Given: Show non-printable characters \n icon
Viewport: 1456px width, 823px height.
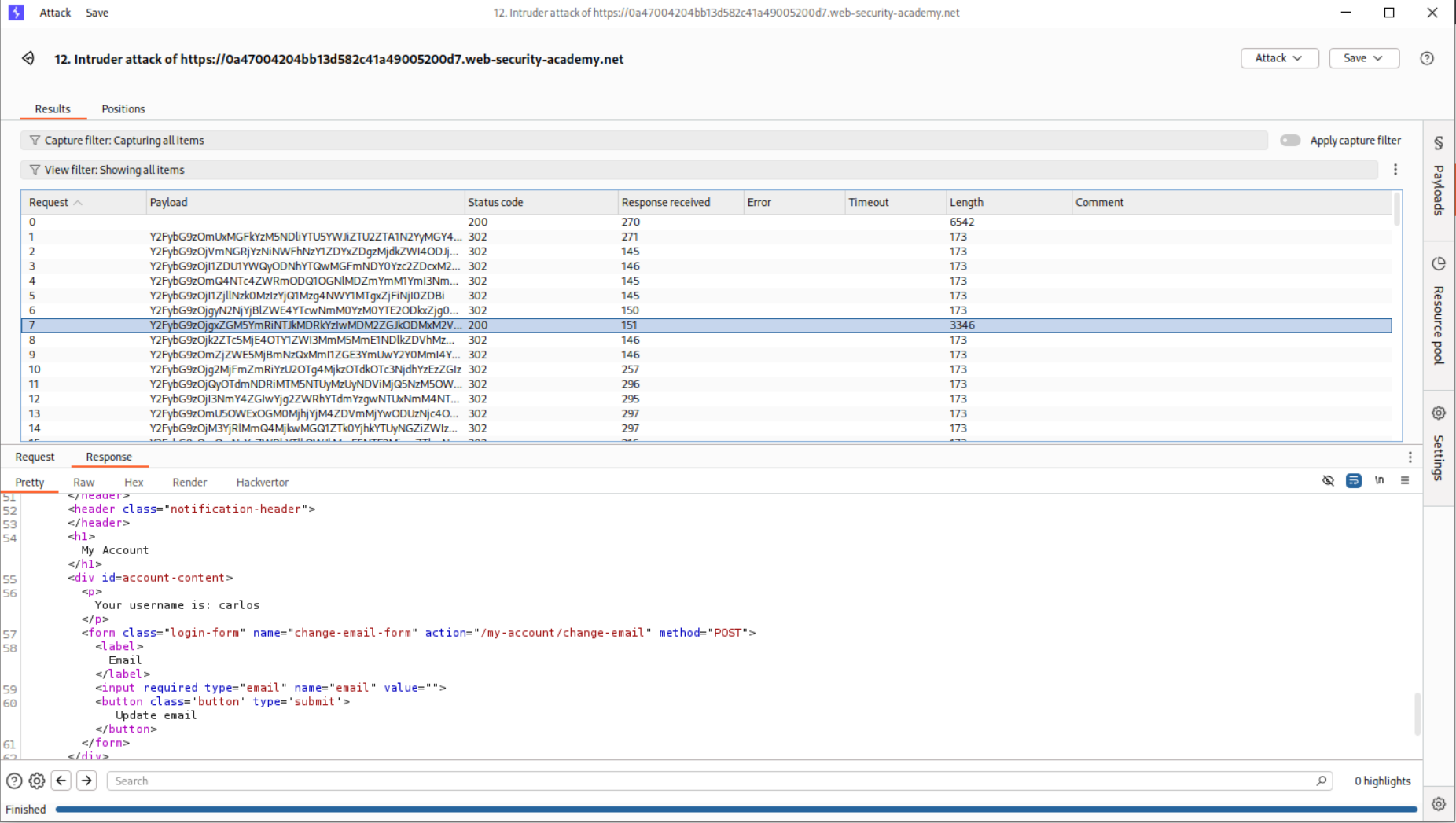Looking at the screenshot, I should pos(1379,480).
